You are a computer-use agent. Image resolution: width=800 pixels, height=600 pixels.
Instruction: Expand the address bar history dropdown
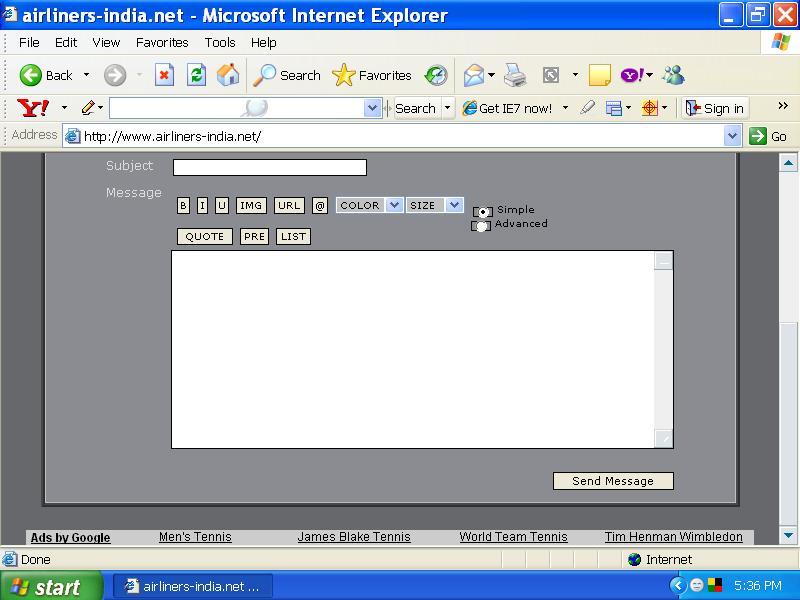tap(732, 136)
